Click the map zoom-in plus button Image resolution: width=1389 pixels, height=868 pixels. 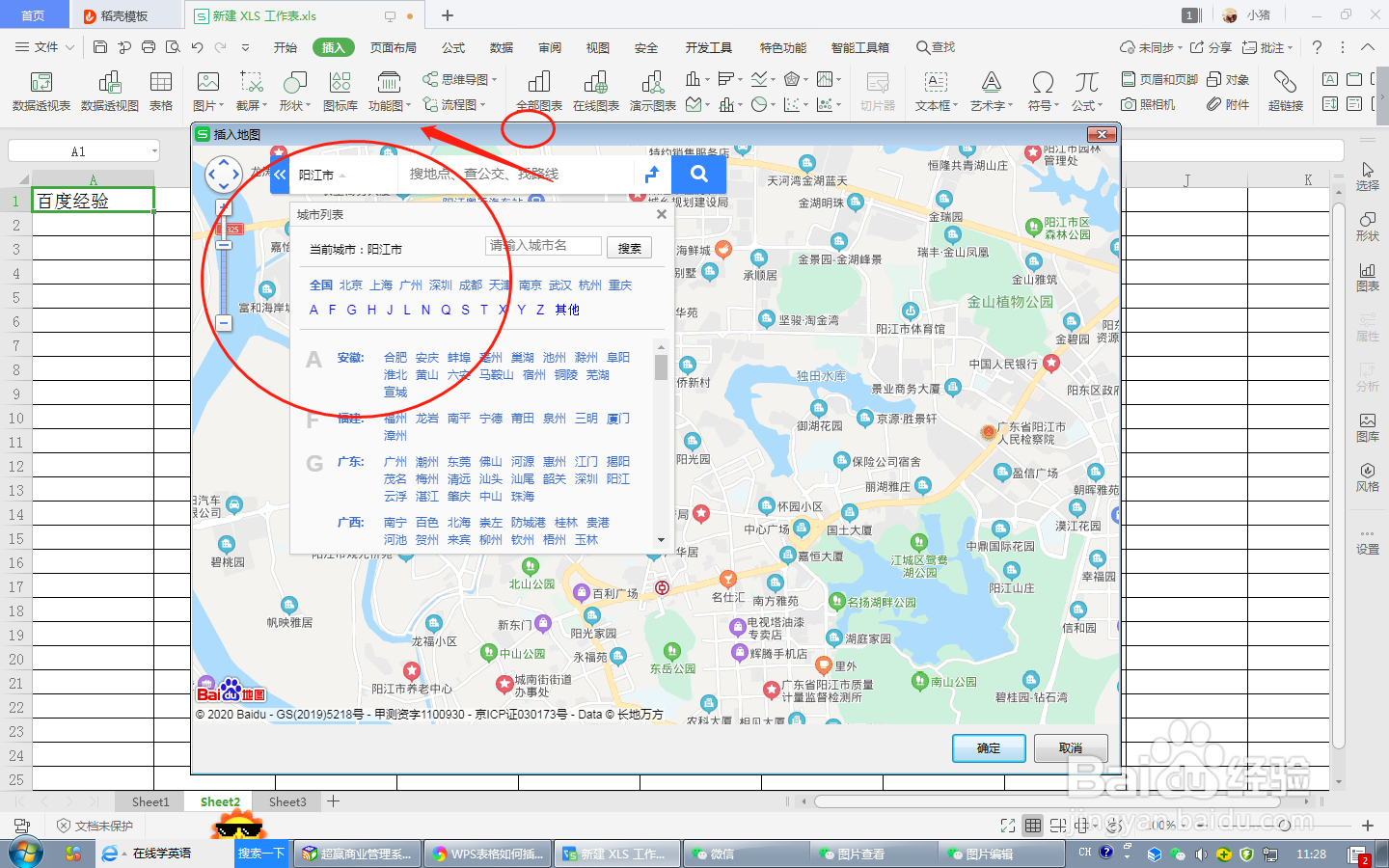(x=224, y=208)
